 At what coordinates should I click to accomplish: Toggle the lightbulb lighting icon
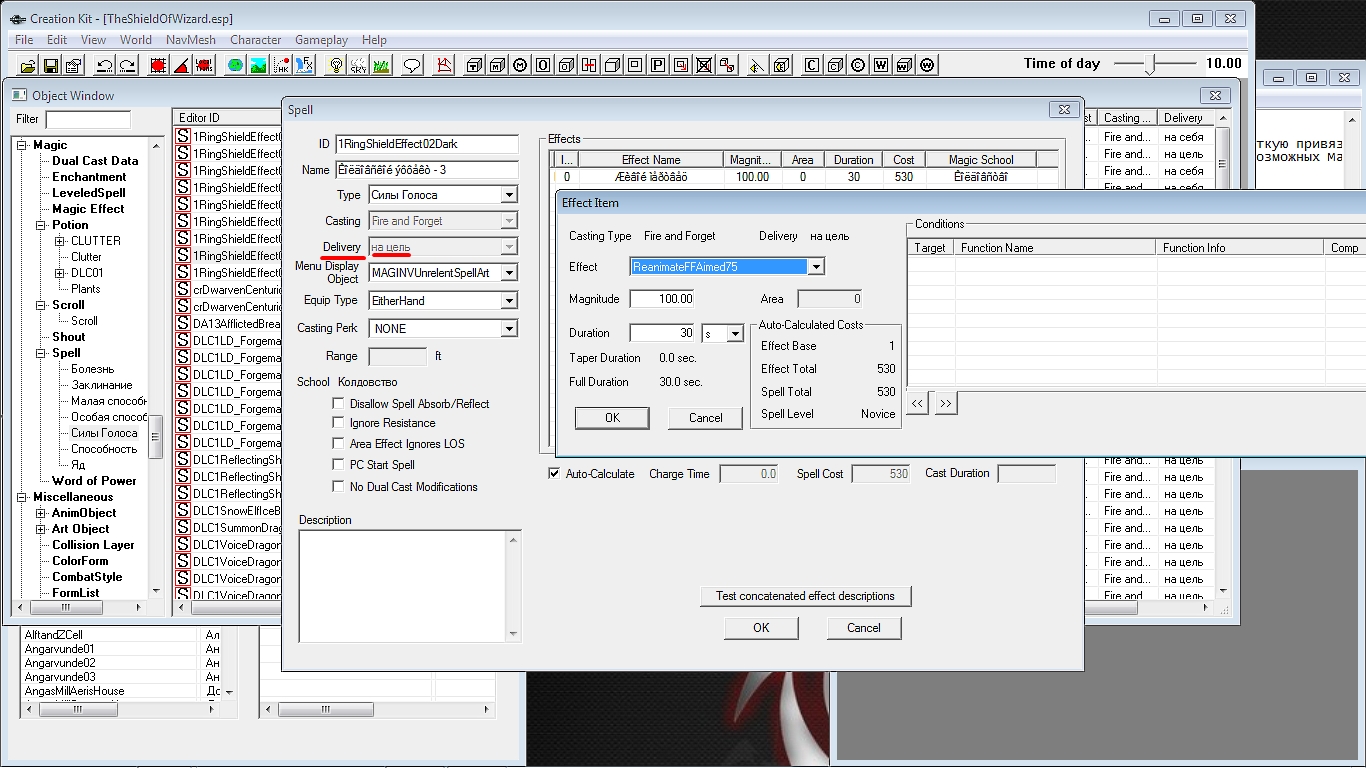coord(337,66)
